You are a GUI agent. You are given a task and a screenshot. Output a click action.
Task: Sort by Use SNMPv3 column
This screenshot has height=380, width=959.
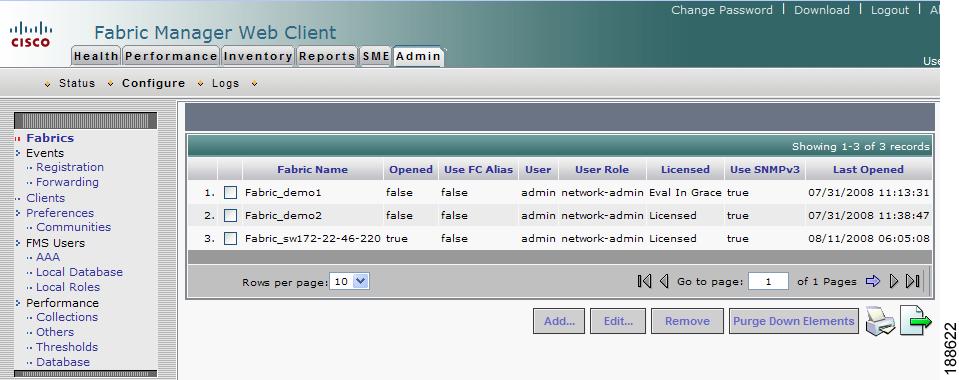pyautogui.click(x=765, y=170)
